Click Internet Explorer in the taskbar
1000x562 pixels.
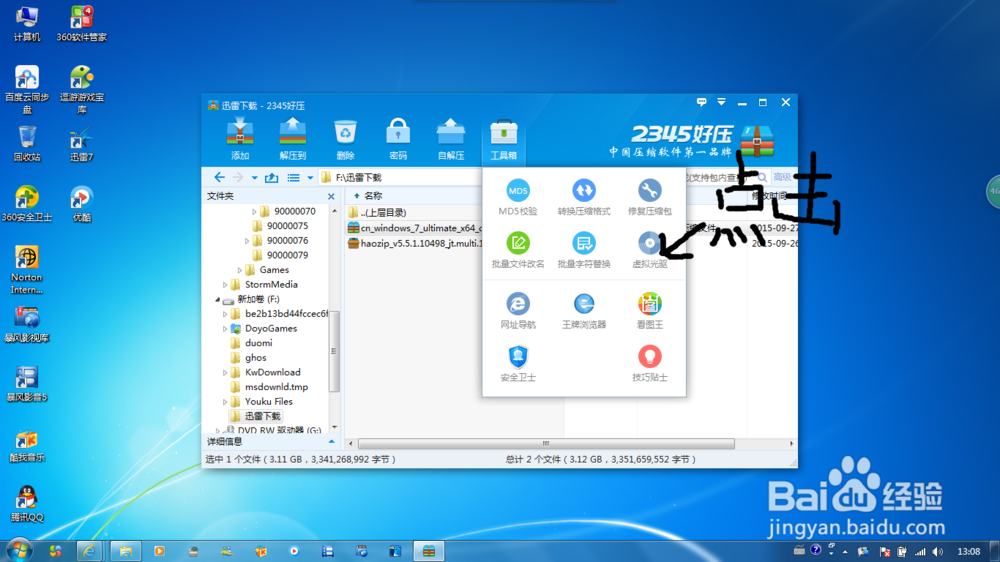click(x=90, y=551)
